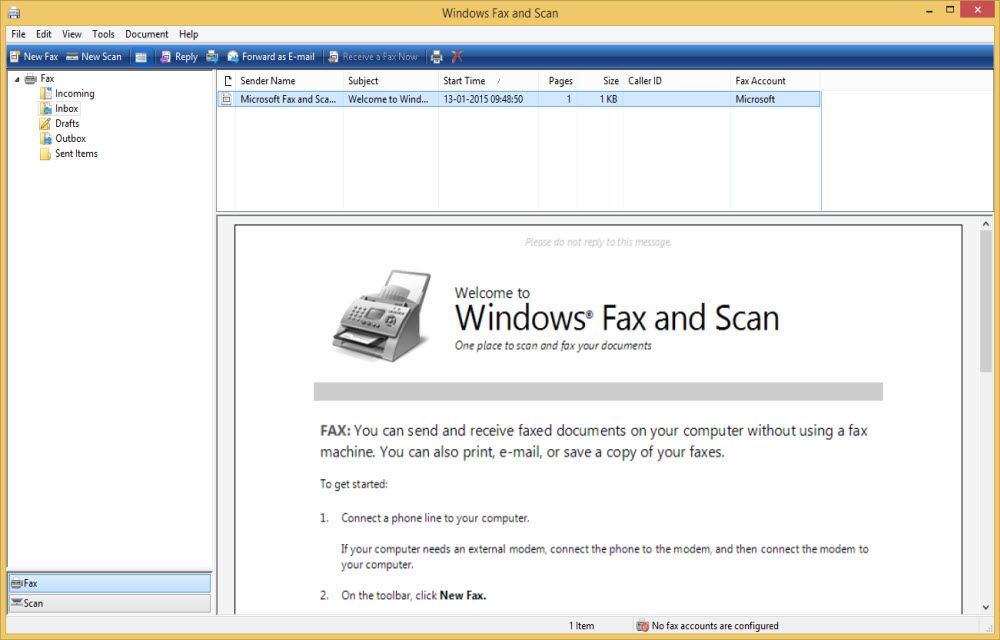Delete the selected fax with the red X
This screenshot has width=1000, height=640.
click(457, 57)
